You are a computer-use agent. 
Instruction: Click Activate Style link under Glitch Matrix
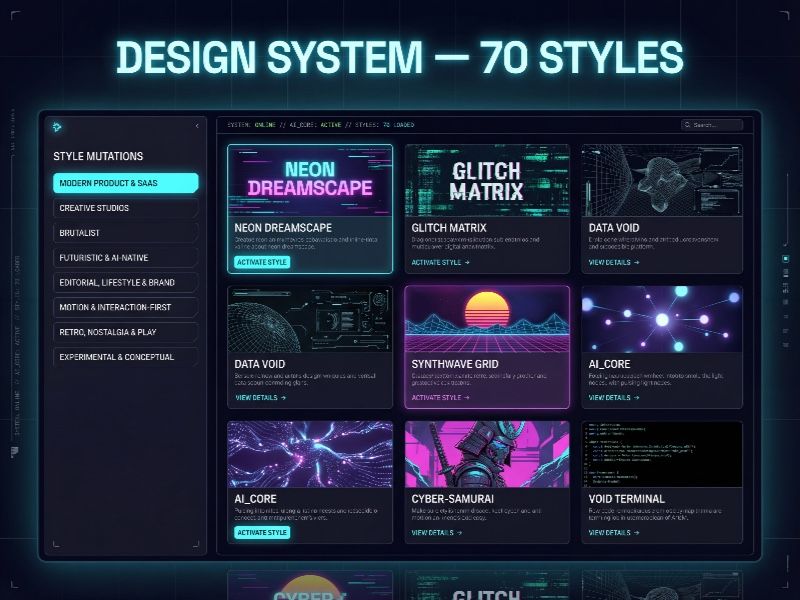[440, 262]
